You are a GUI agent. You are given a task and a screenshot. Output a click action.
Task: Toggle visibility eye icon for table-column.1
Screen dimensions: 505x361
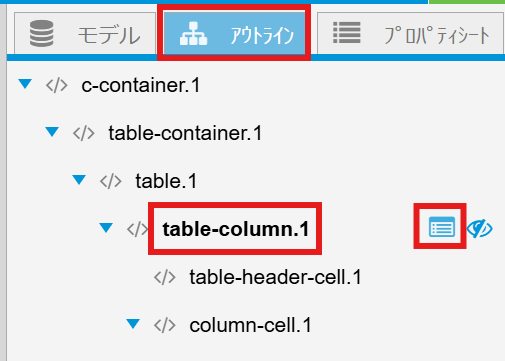pos(480,229)
